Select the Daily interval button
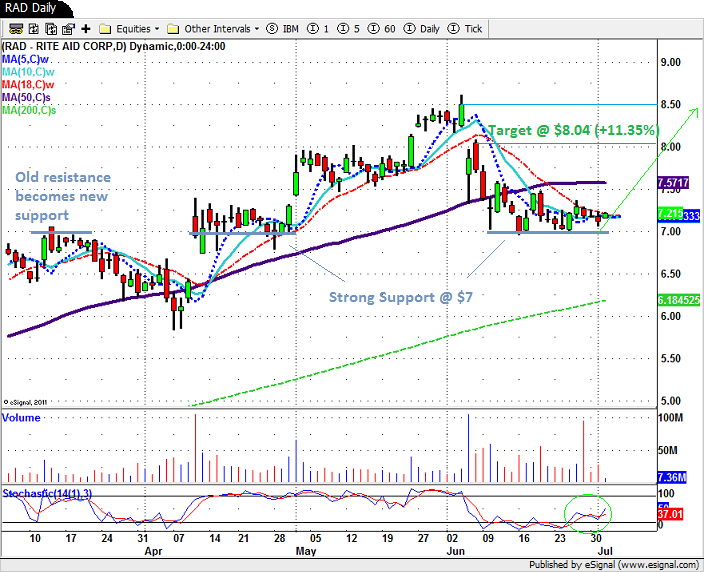The image size is (704, 572). [x=422, y=29]
